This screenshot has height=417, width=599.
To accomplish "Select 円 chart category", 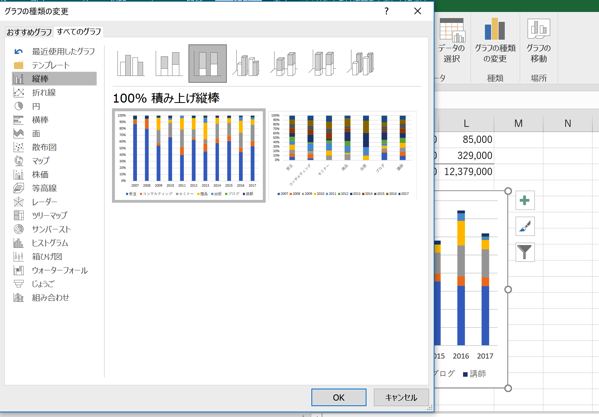I will pyautogui.click(x=54, y=106).
